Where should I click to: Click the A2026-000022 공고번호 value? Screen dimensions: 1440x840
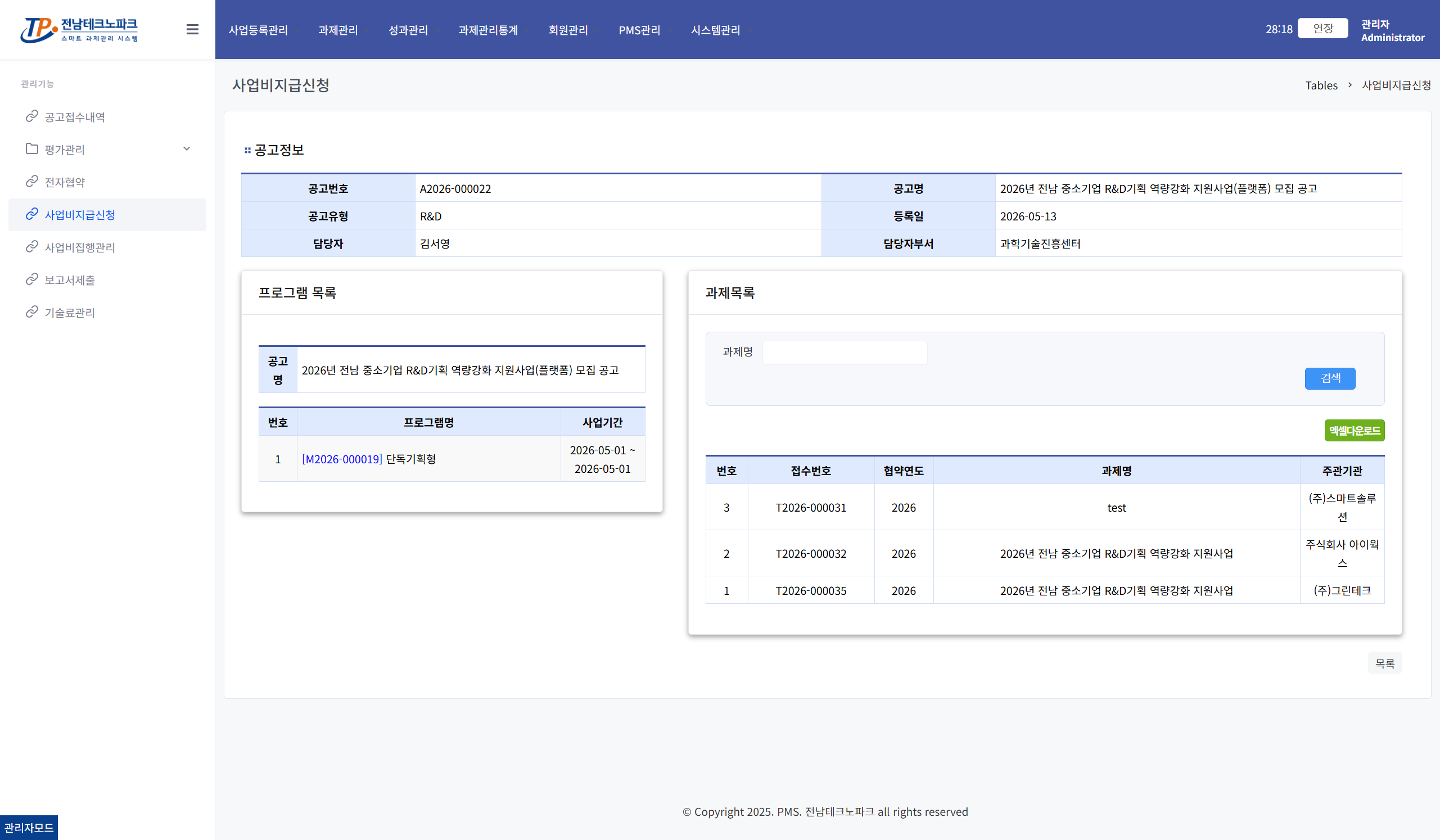[455, 188]
